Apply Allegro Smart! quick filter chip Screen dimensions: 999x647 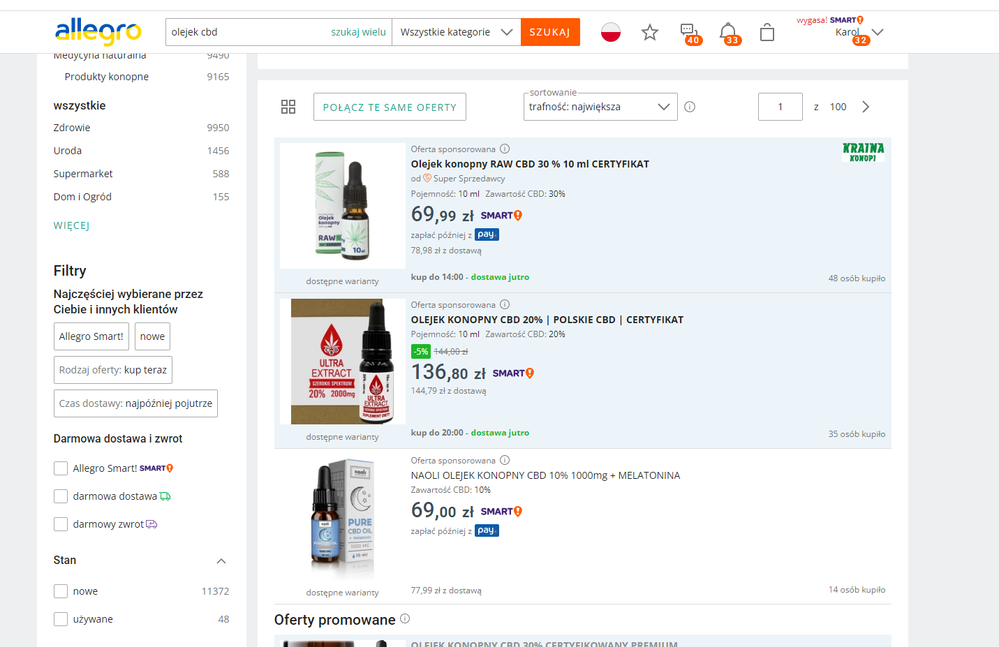coord(91,336)
